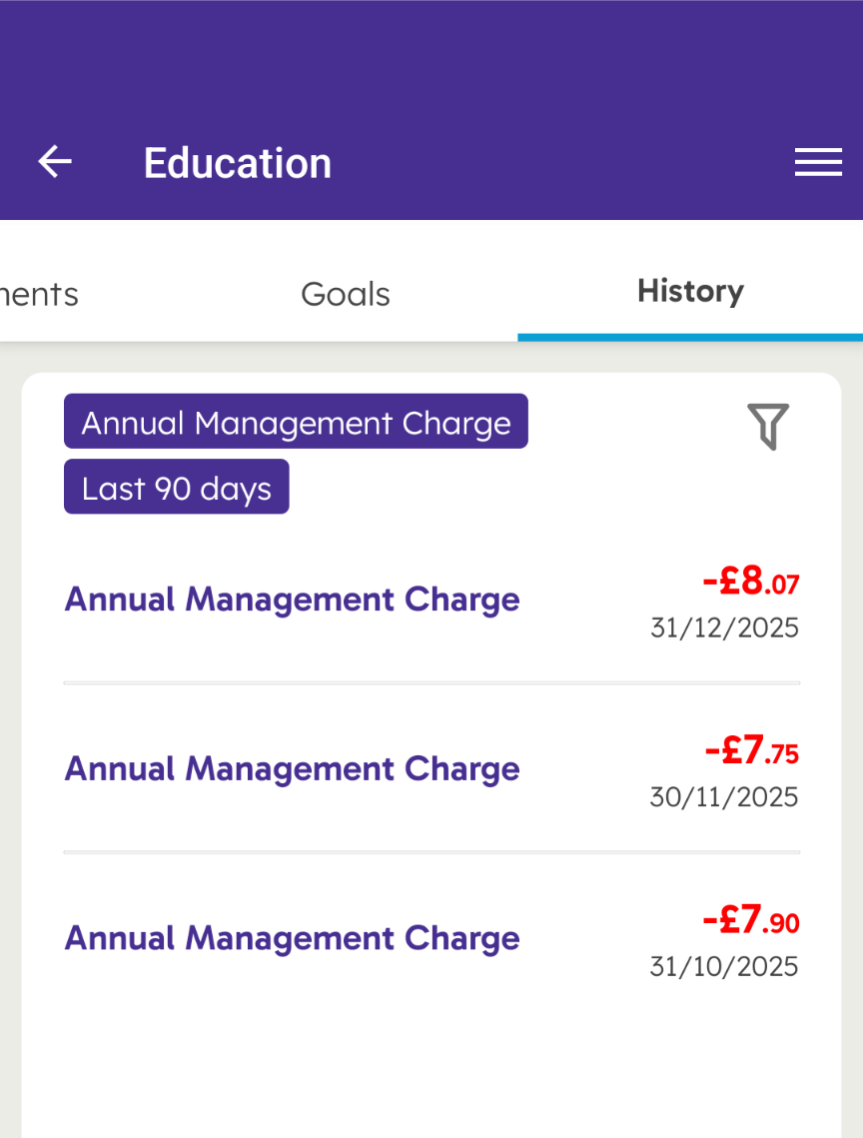
Task: Click the -£7.75 amount
Action: click(751, 750)
